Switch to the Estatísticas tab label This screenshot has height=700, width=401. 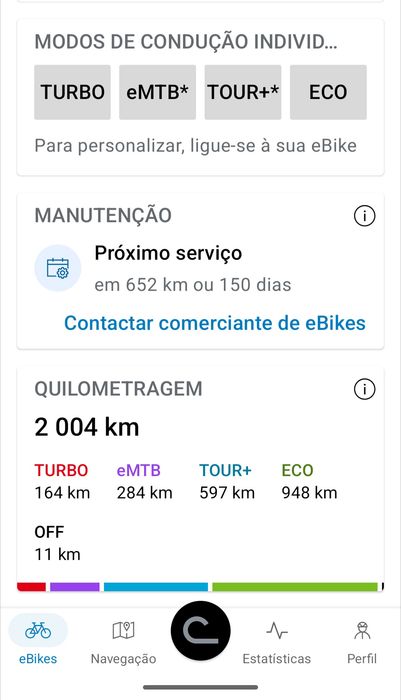[277, 658]
